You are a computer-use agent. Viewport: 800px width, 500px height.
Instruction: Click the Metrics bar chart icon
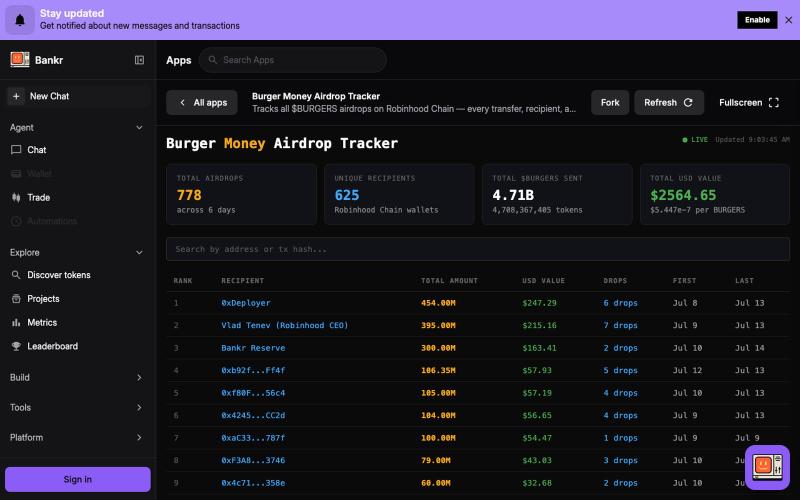tap(16, 322)
